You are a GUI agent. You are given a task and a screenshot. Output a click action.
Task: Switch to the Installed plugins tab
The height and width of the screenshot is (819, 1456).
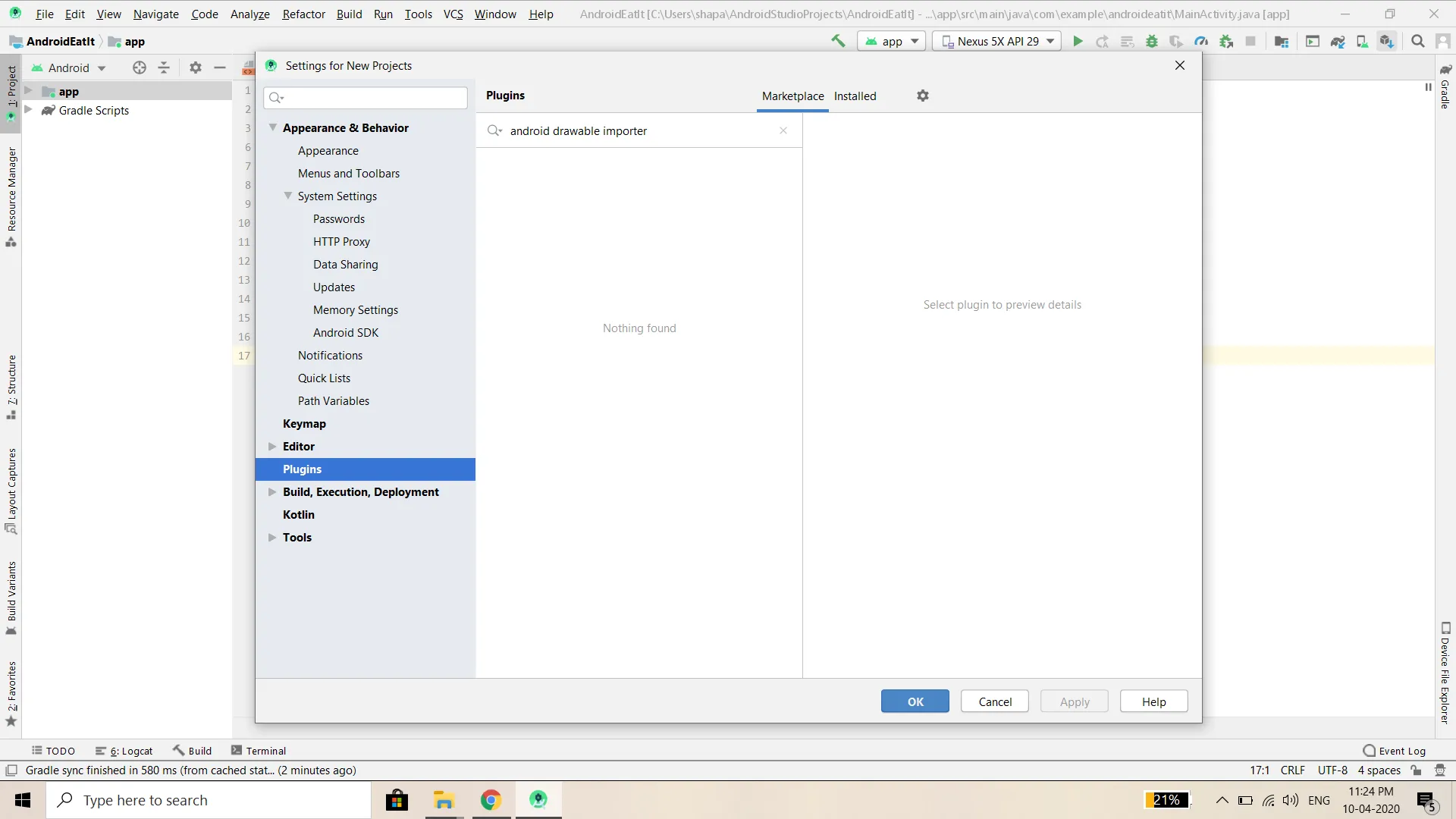[x=855, y=96]
